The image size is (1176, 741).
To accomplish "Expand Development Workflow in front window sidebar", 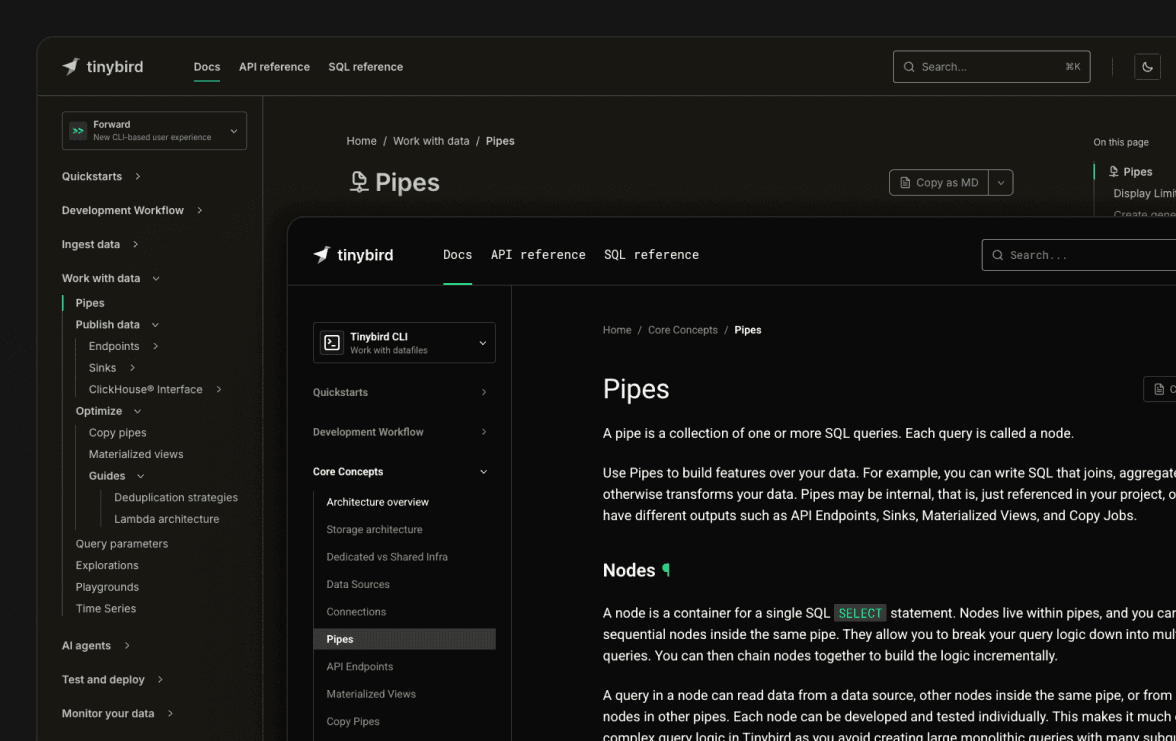I will [x=484, y=432].
